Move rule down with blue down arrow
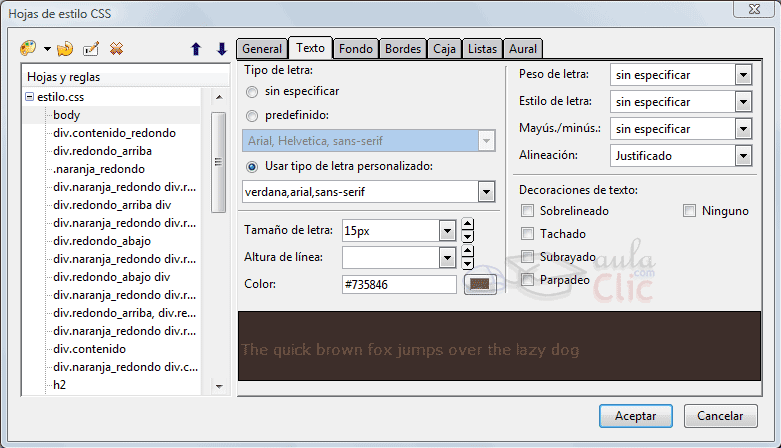 [x=221, y=48]
